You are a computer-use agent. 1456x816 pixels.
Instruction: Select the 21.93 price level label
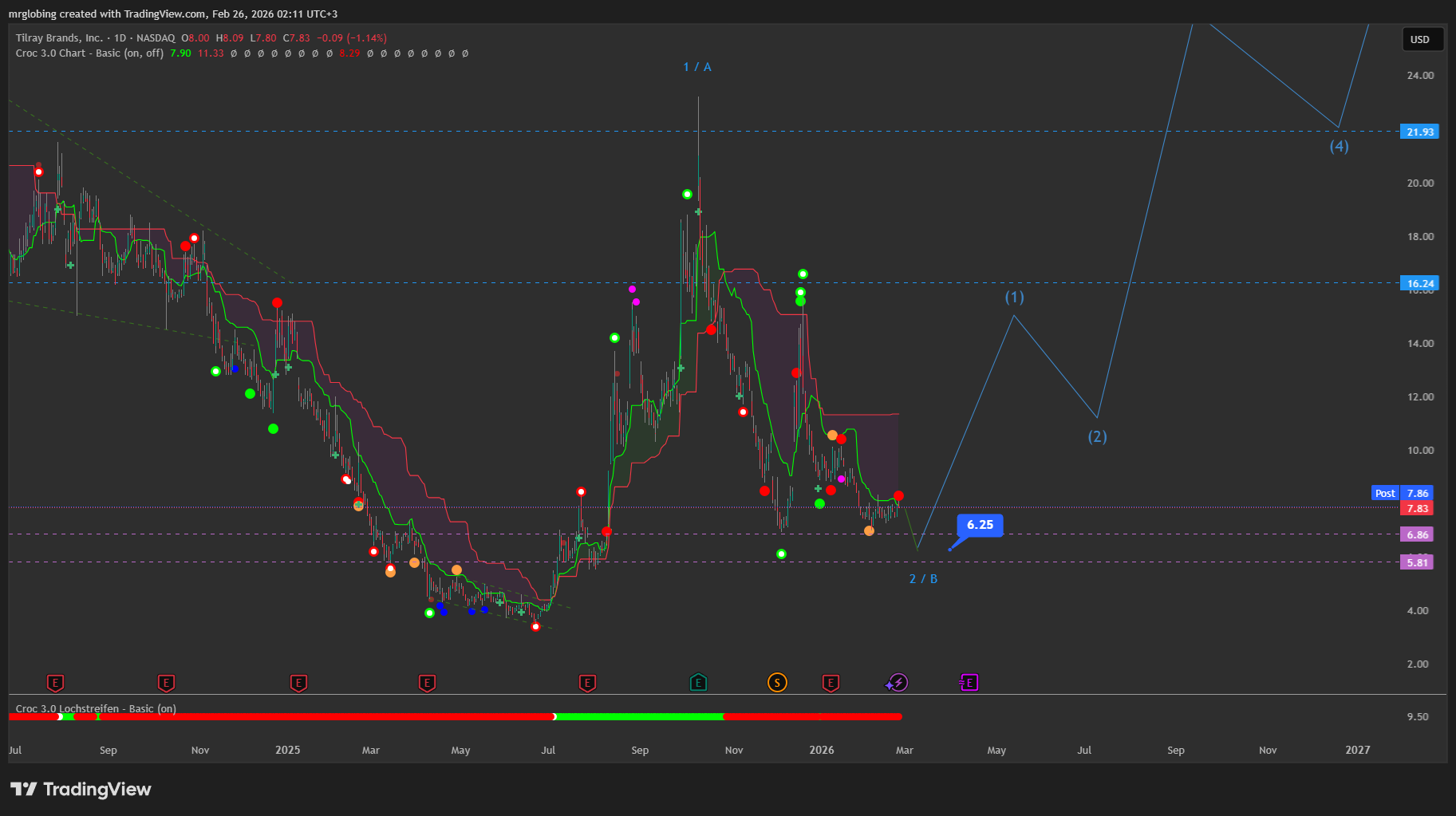(1419, 132)
